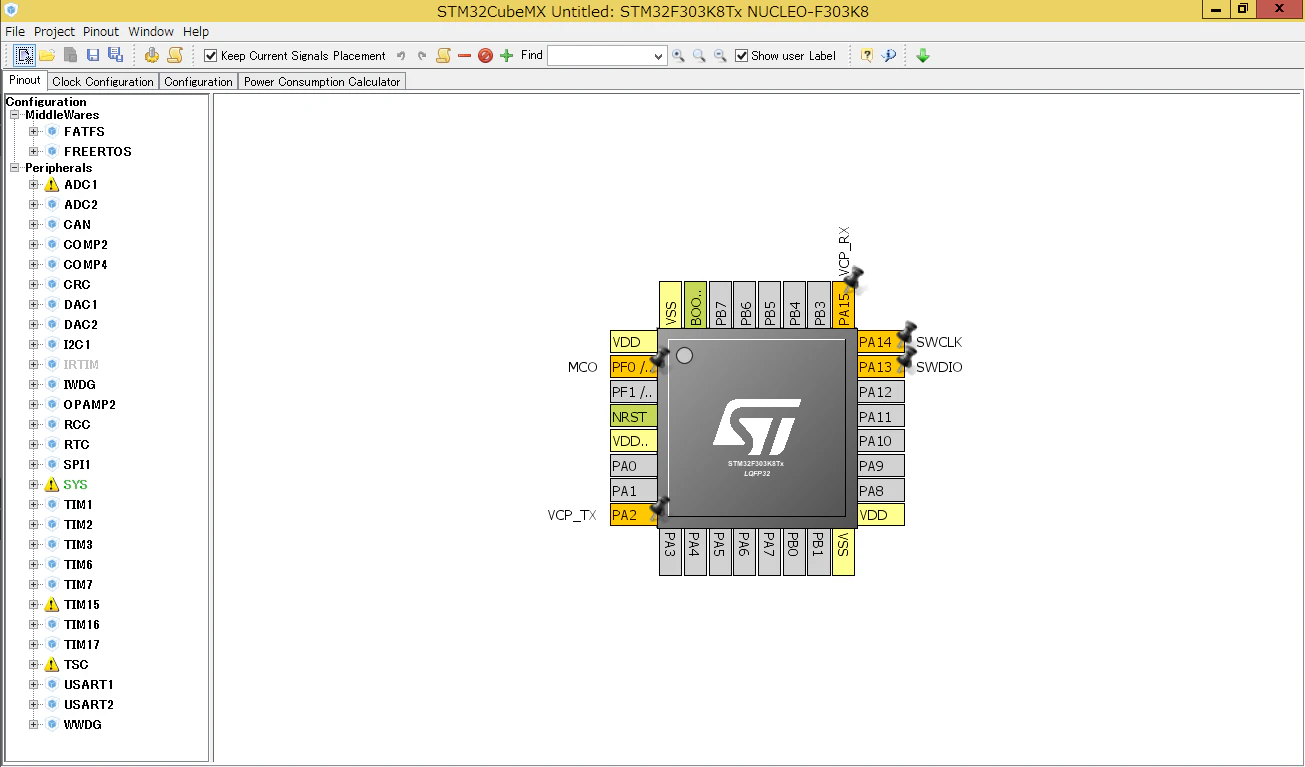Open the File menu
The image size is (1305, 767).
pyautogui.click(x=15, y=32)
